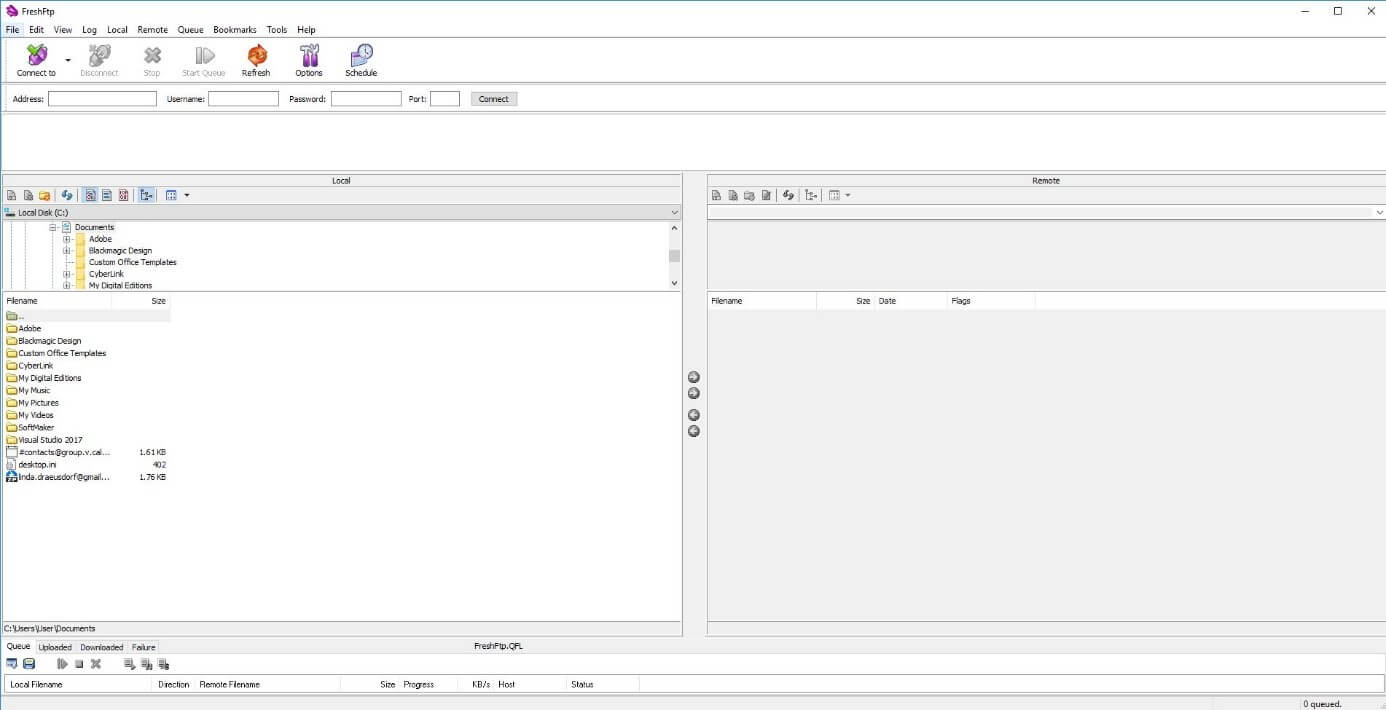The image size is (1386, 710).
Task: Click the Address input field
Action: point(101,98)
